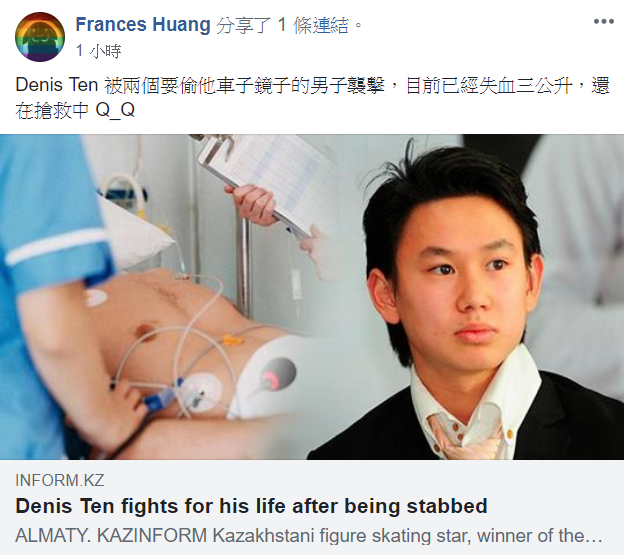Open Frances Huang's profile name link

(x=143, y=25)
